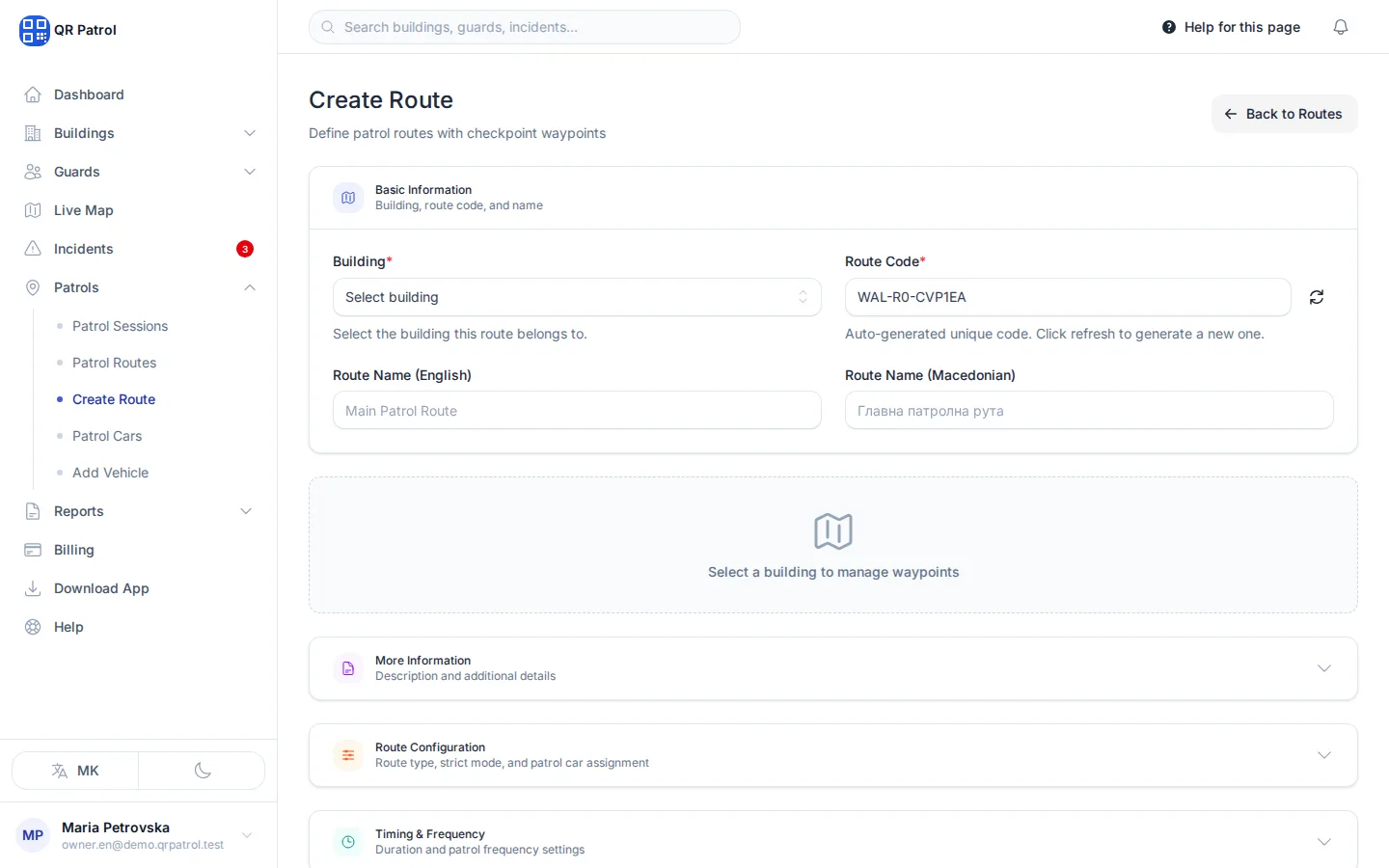This screenshot has width=1389, height=868.
Task: Open Patrol Sessions submenu item
Action: [x=120, y=326]
